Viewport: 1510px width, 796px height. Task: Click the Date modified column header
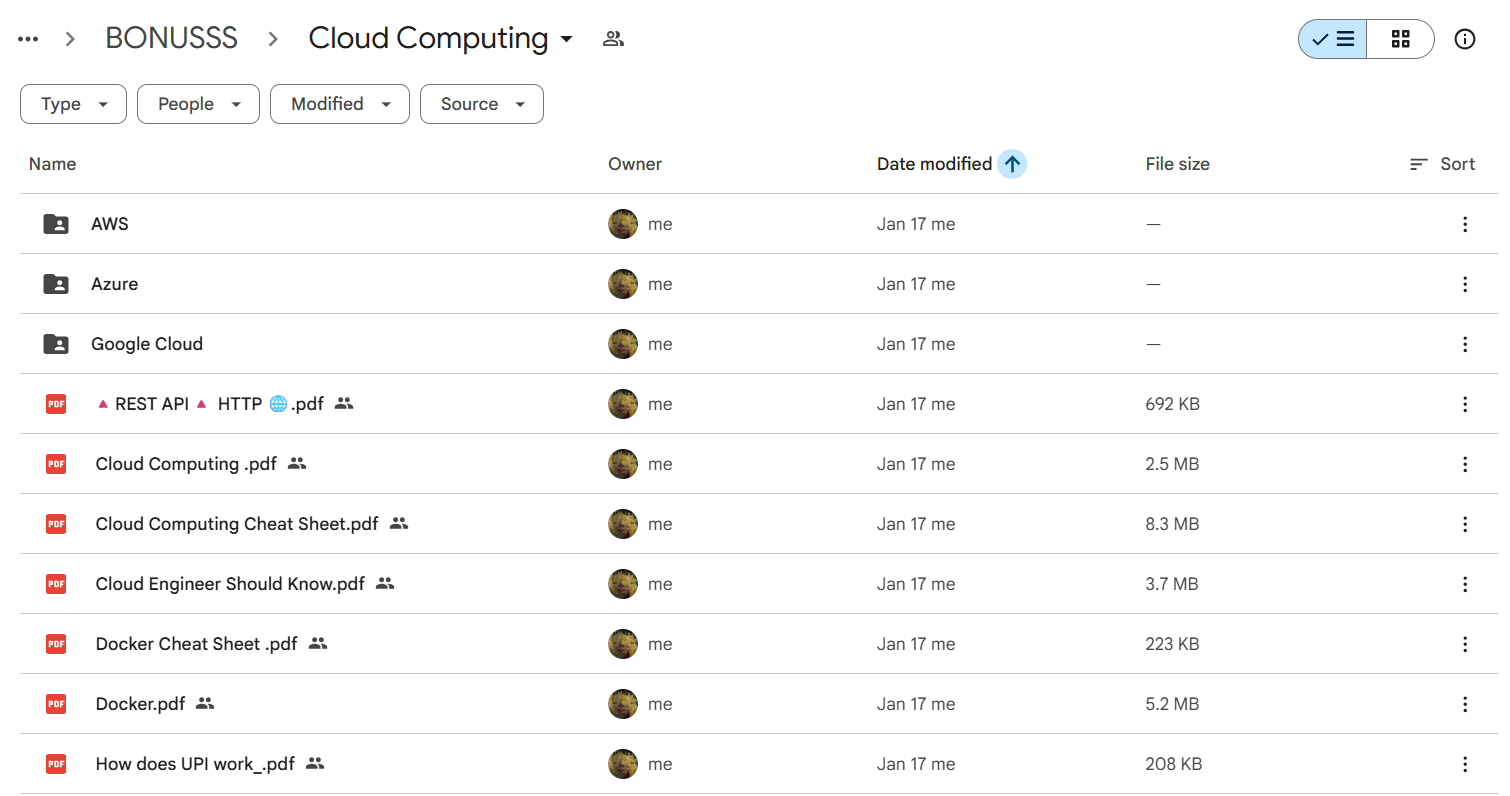pyautogui.click(x=934, y=164)
